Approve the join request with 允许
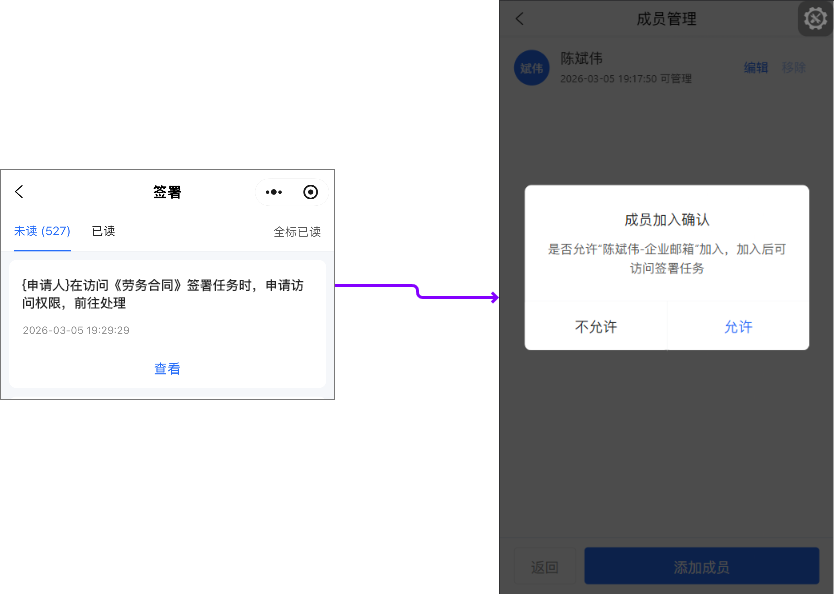The height and width of the screenshot is (594, 834). [x=738, y=327]
